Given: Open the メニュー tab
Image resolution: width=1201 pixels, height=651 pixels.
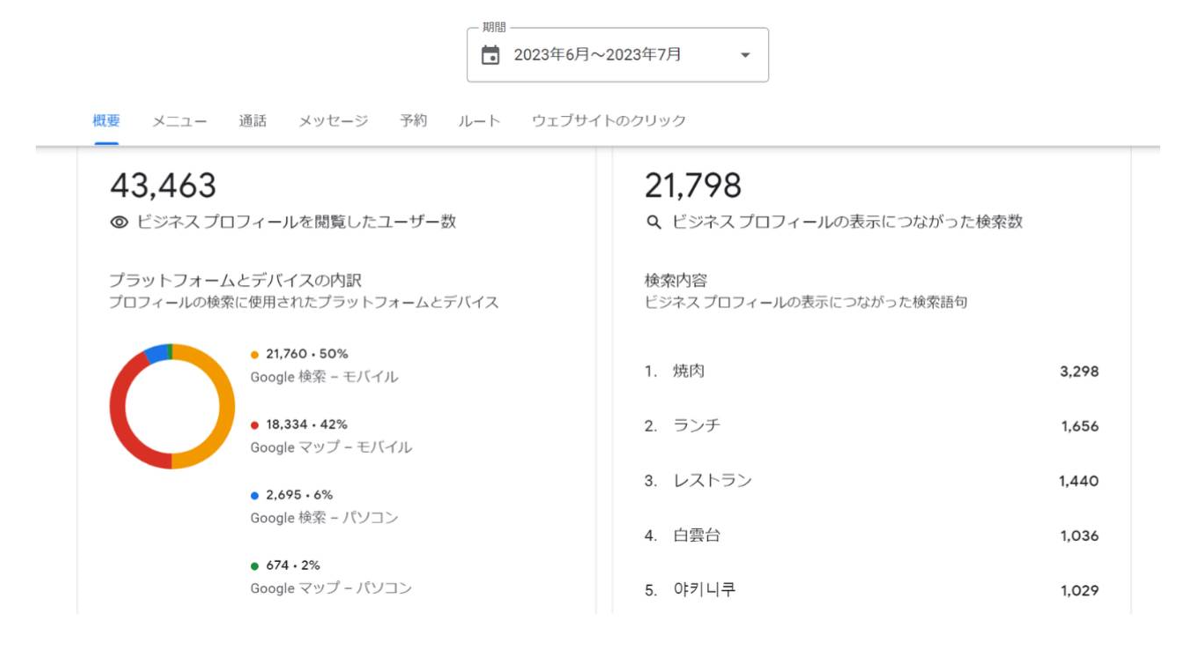Looking at the screenshot, I should [x=179, y=121].
